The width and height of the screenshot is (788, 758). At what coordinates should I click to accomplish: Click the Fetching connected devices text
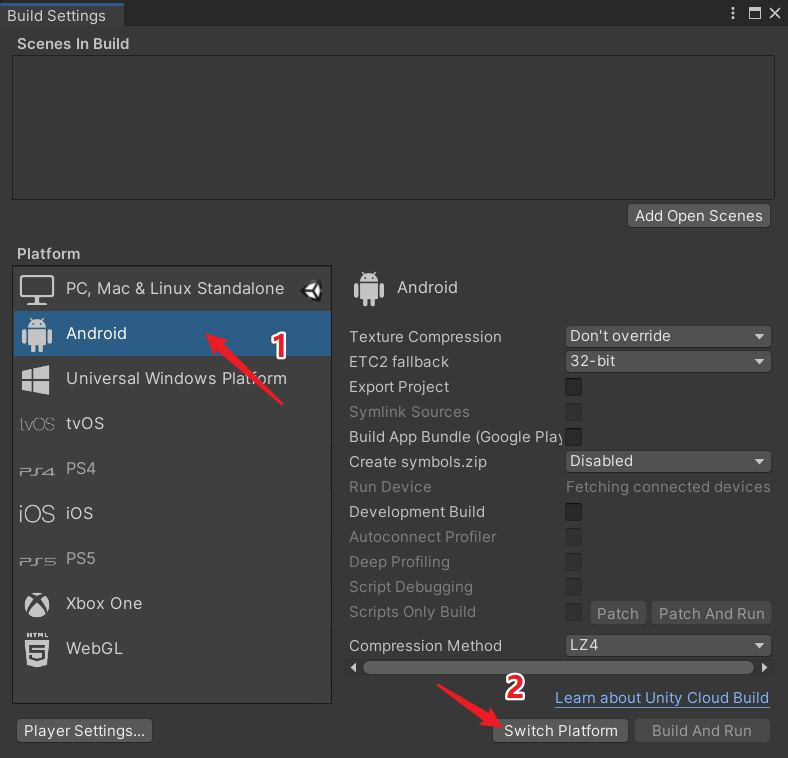tap(668, 487)
